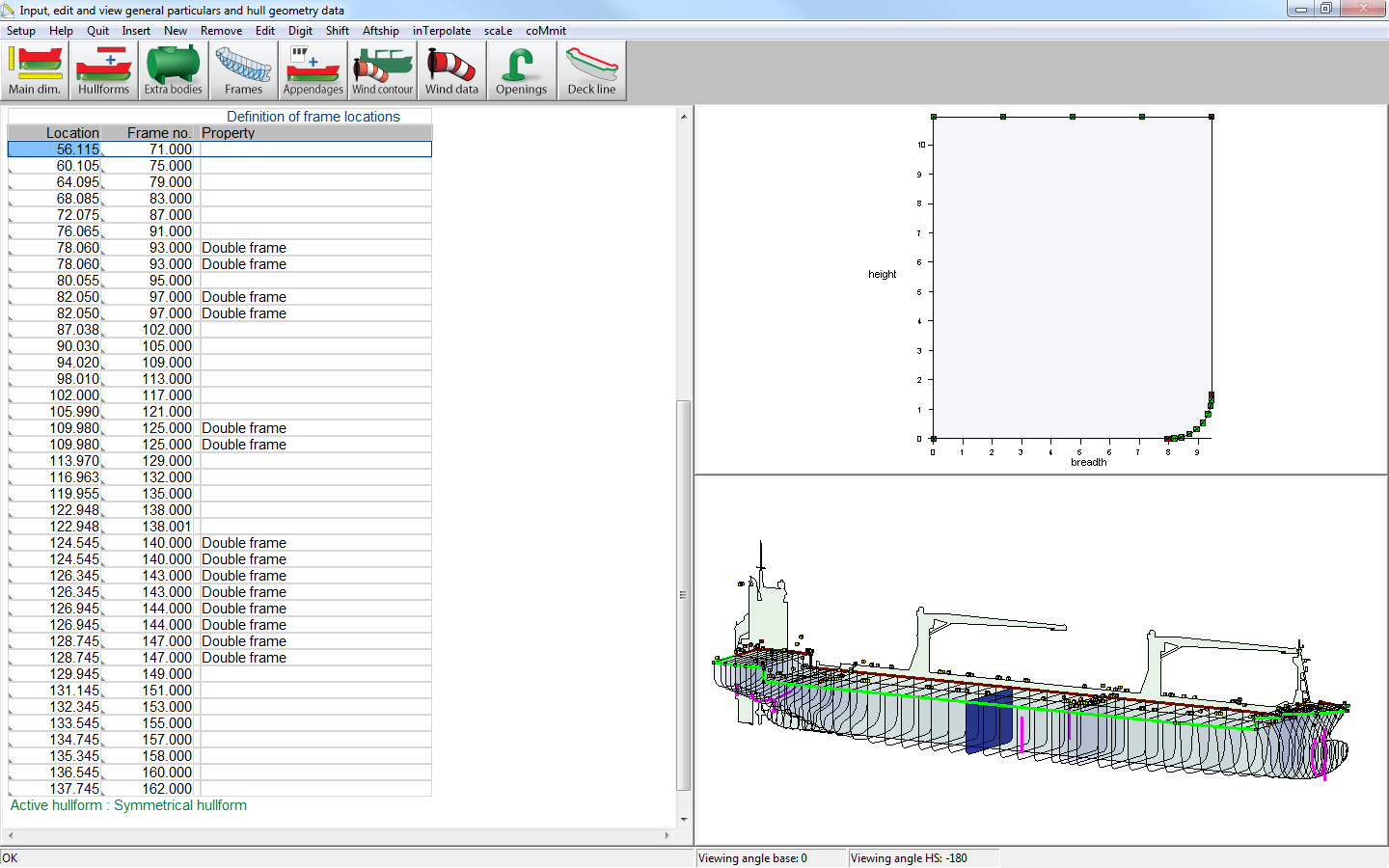1389x868 pixels.
Task: Open the Setup menu
Action: (x=21, y=31)
